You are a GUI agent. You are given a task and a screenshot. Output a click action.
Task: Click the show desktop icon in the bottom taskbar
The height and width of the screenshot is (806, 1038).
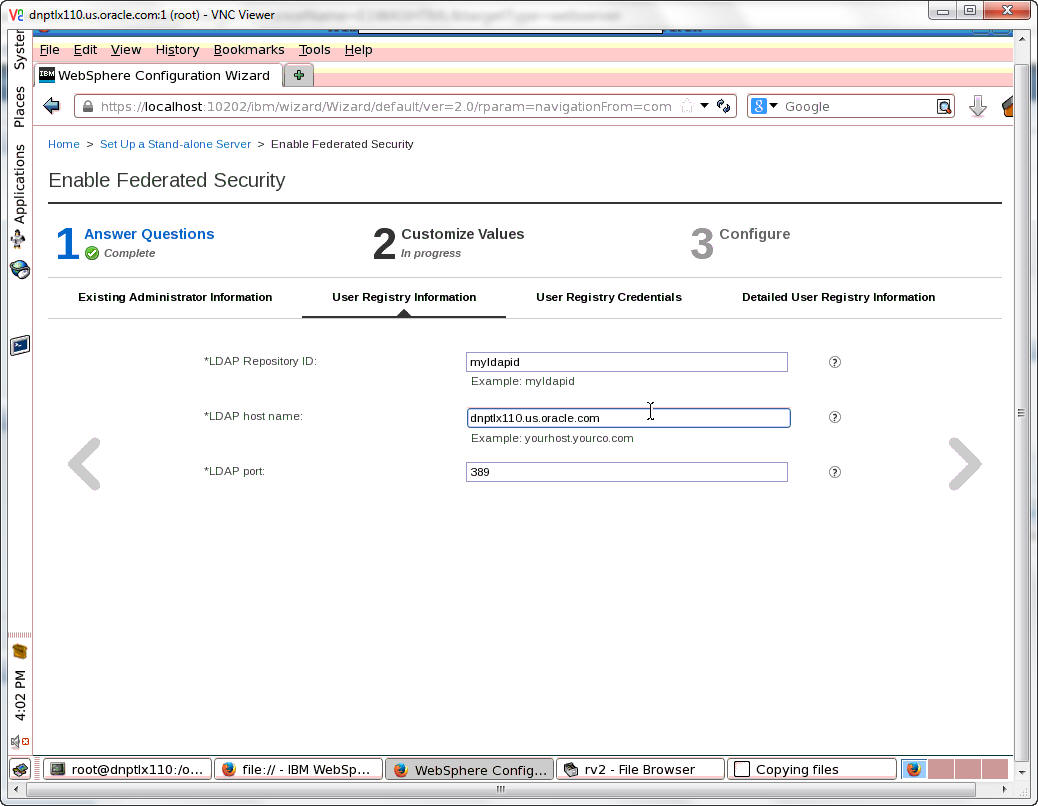[x=21, y=769]
